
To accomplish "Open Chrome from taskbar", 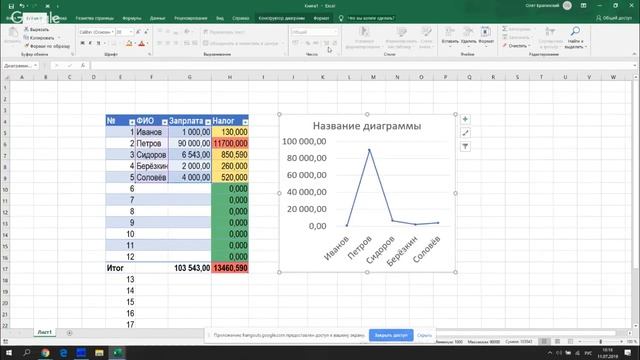I will click(x=45, y=353).
